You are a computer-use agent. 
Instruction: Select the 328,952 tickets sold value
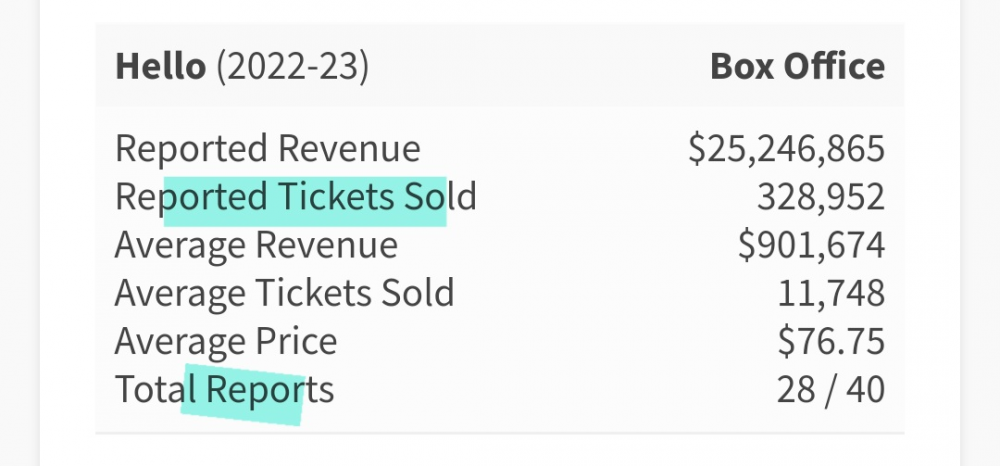821,197
